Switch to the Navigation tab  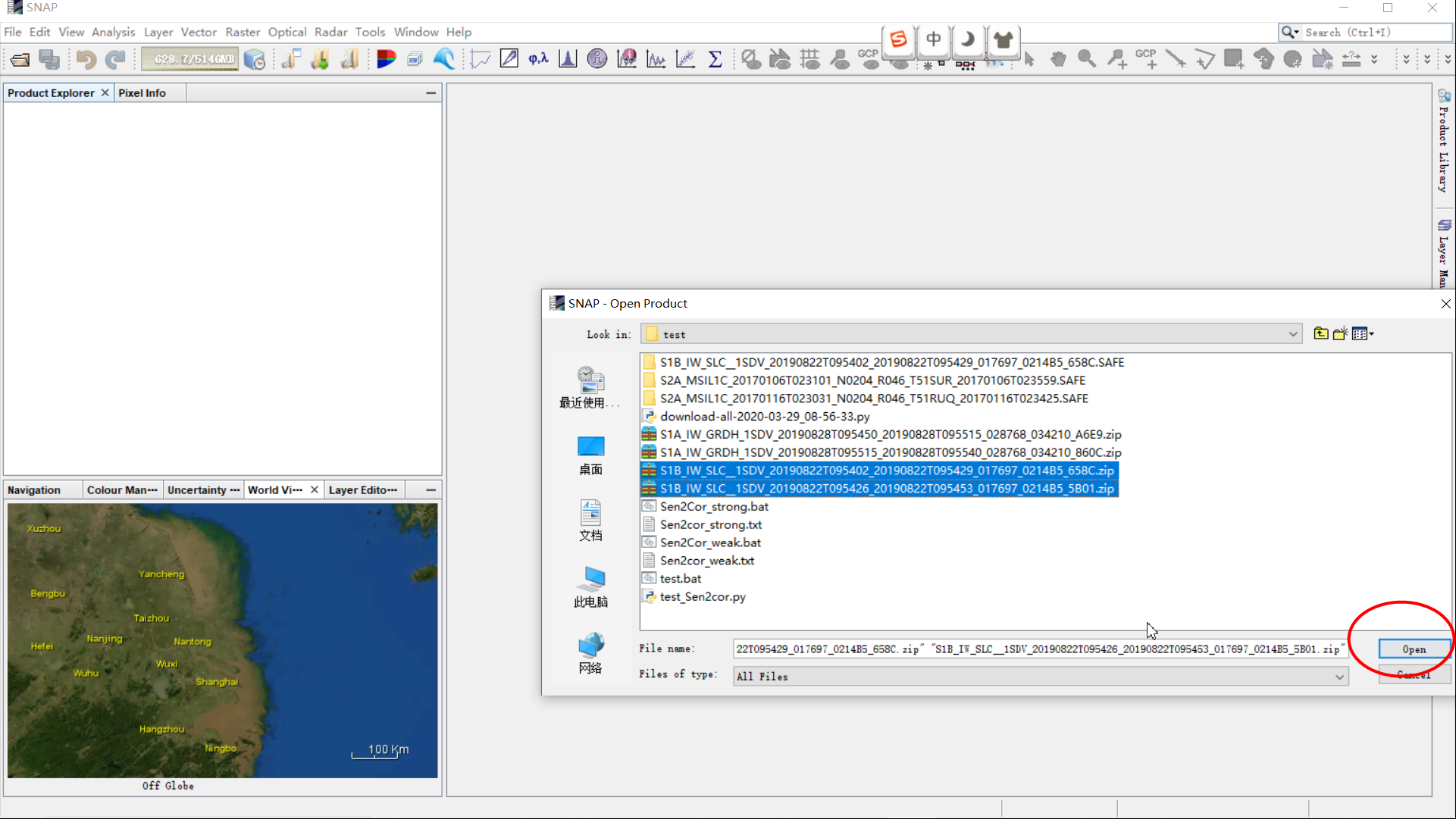tap(34, 490)
